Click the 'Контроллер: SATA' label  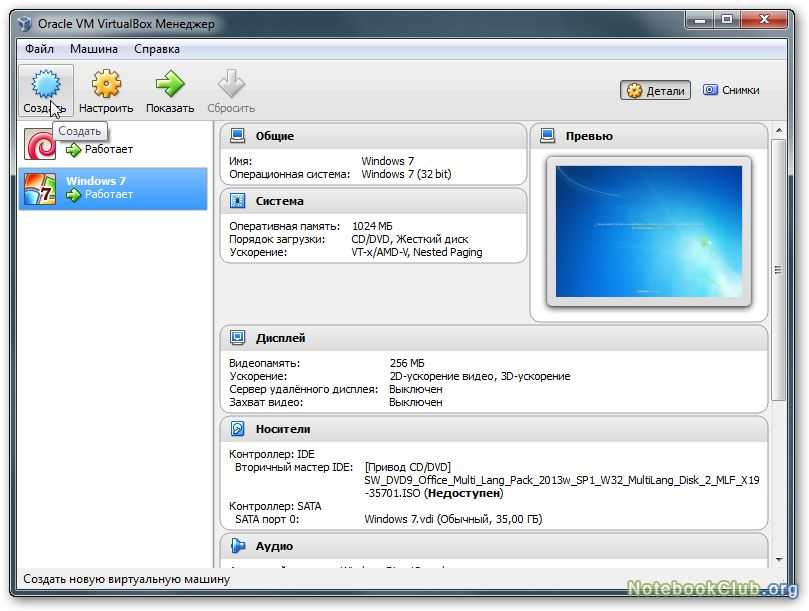click(275, 506)
